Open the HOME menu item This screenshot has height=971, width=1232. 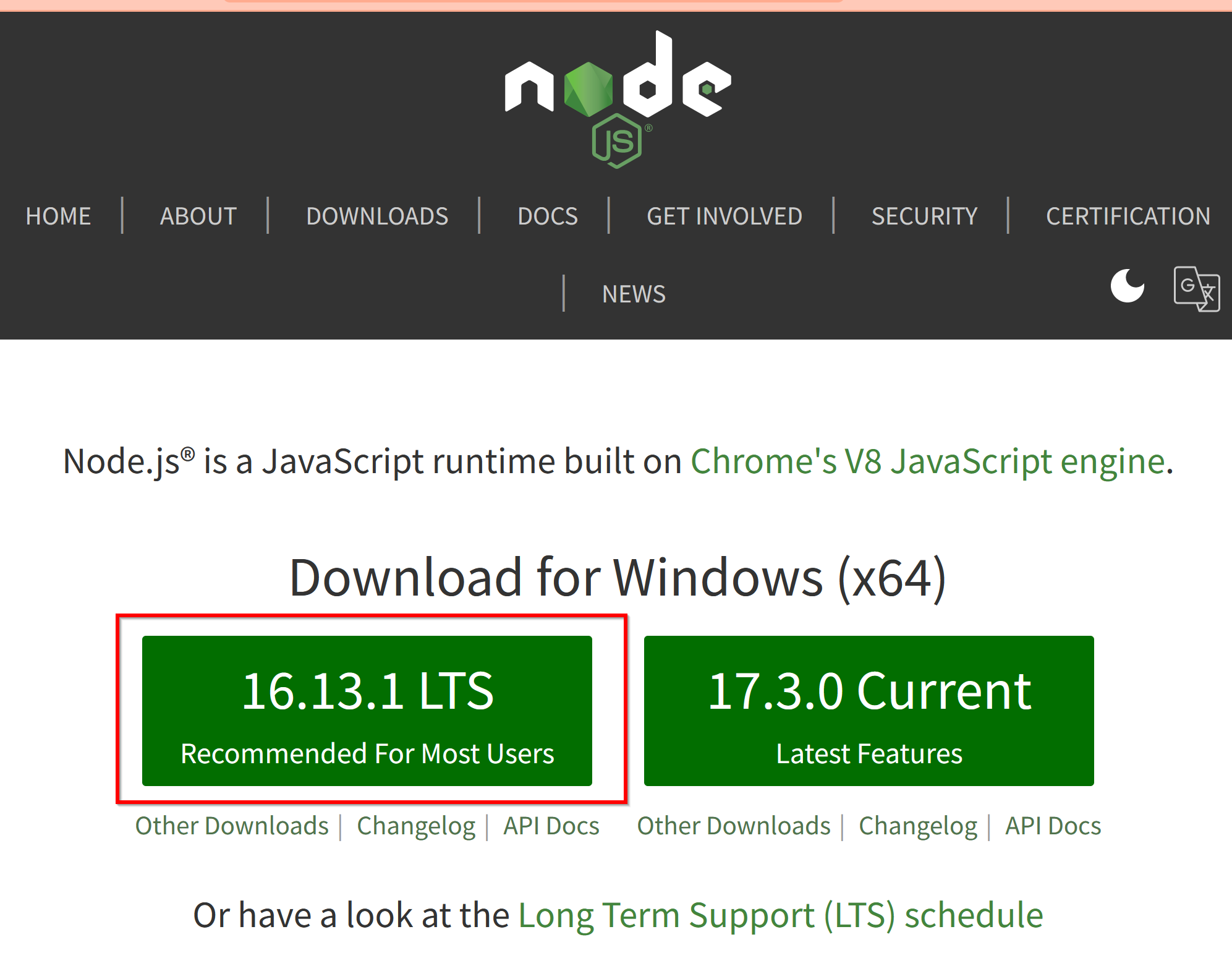click(58, 216)
